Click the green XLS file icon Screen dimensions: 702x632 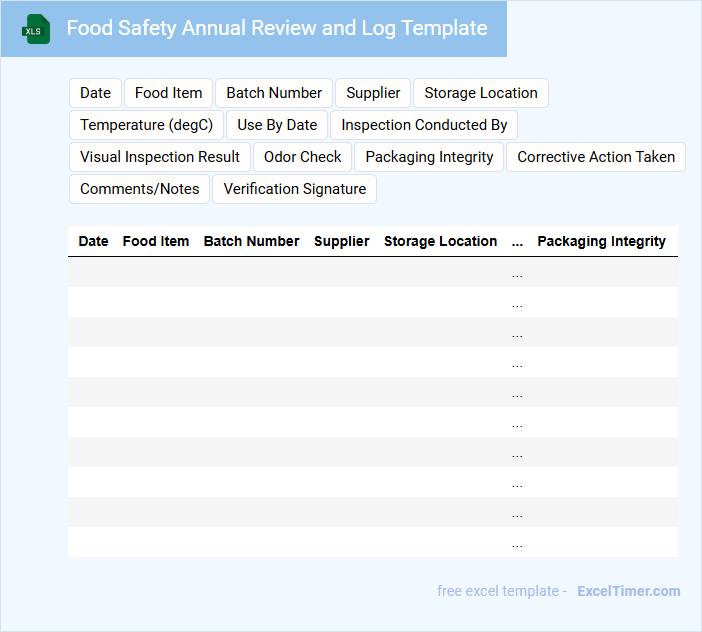click(36, 29)
